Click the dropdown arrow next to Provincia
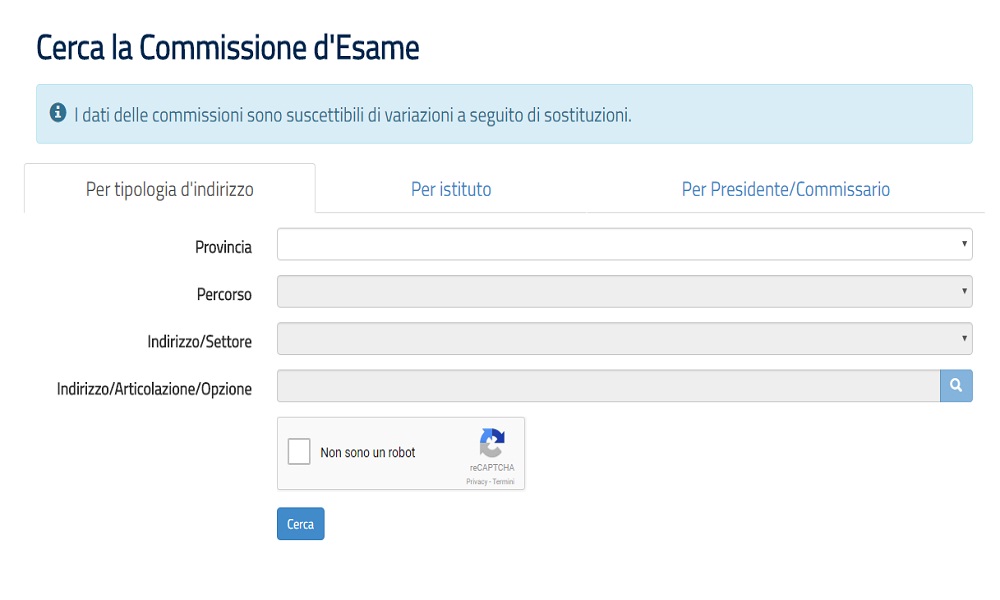The width and height of the screenshot is (1000, 600). (965, 244)
